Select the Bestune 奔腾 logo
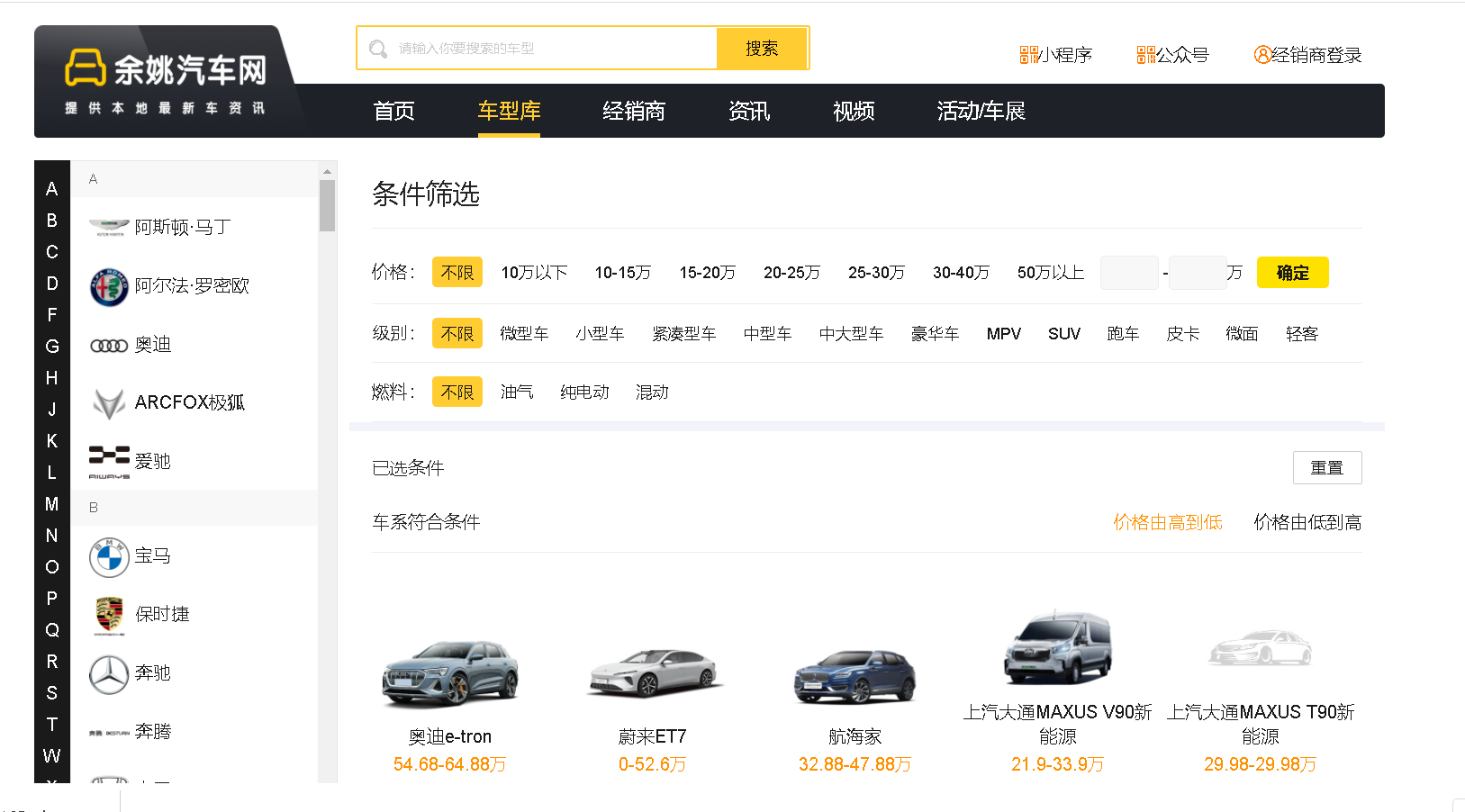Image resolution: width=1465 pixels, height=812 pixels. click(109, 733)
